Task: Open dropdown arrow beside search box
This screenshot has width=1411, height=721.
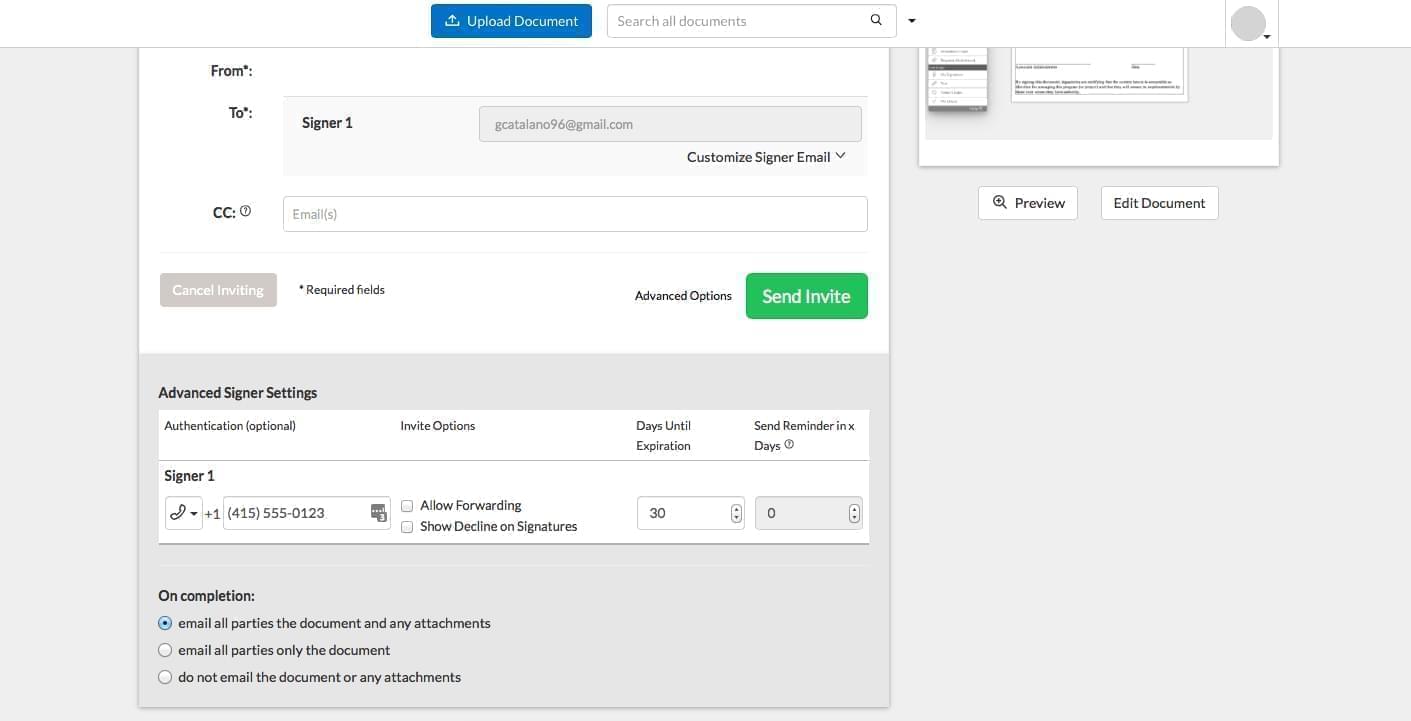Action: pos(911,21)
